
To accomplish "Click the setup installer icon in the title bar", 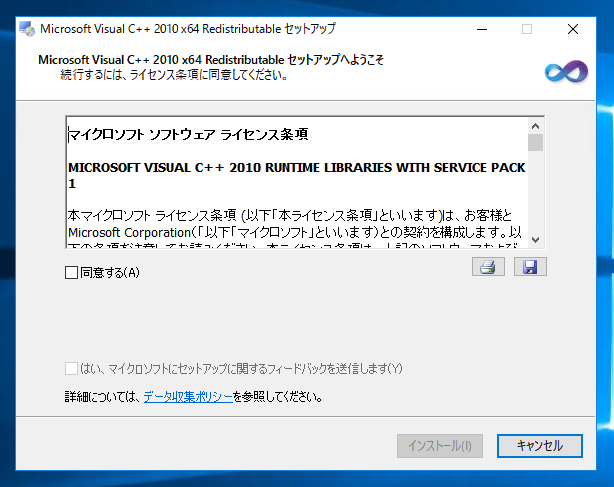I will coord(27,29).
